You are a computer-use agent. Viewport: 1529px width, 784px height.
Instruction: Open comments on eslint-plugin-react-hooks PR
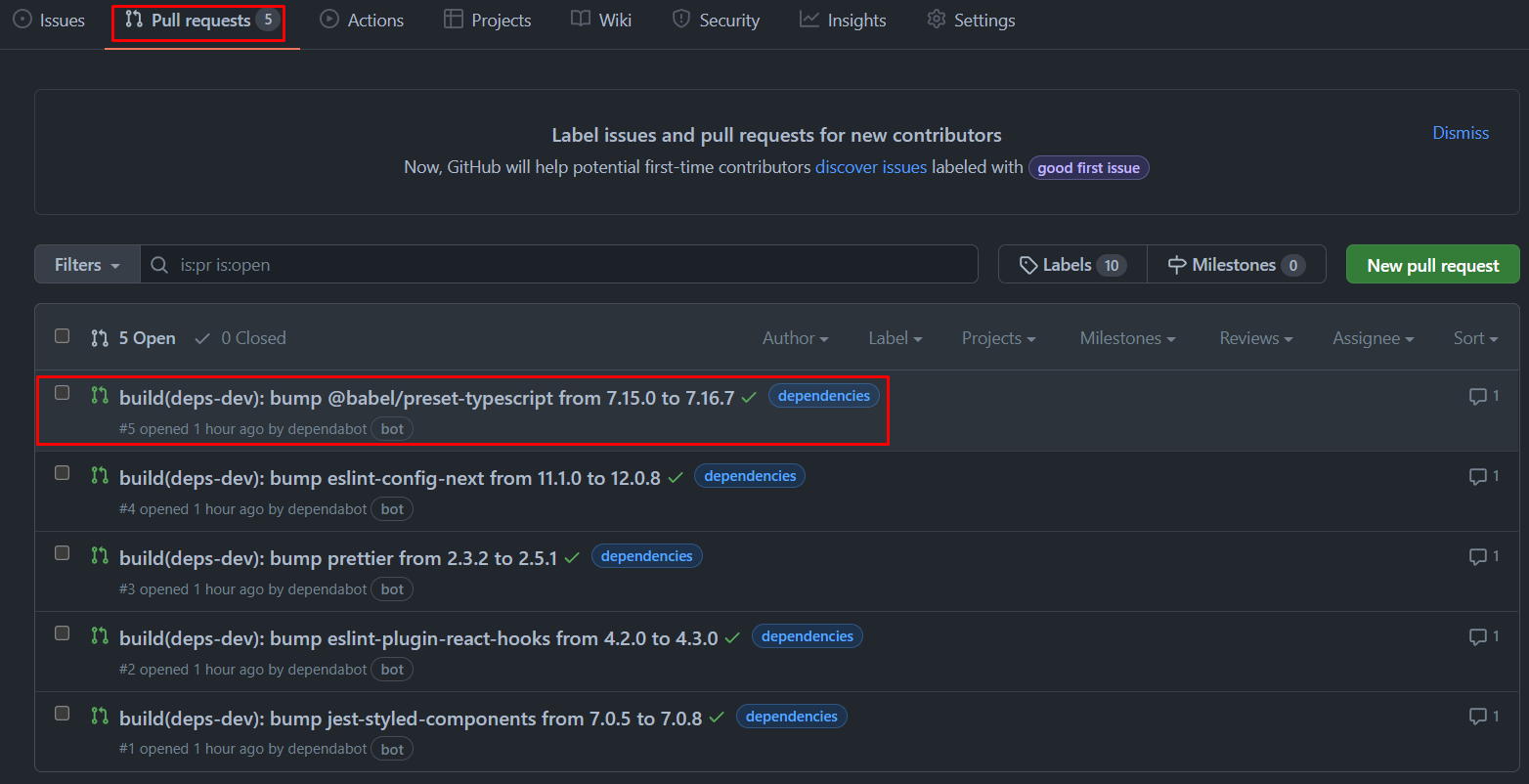[x=1484, y=636]
